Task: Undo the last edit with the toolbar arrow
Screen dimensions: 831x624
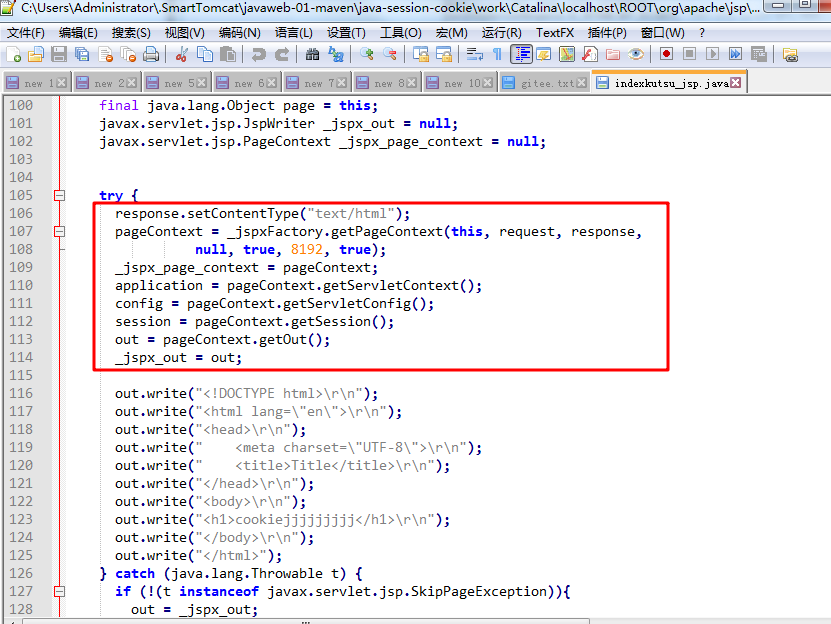Action: (x=259, y=55)
